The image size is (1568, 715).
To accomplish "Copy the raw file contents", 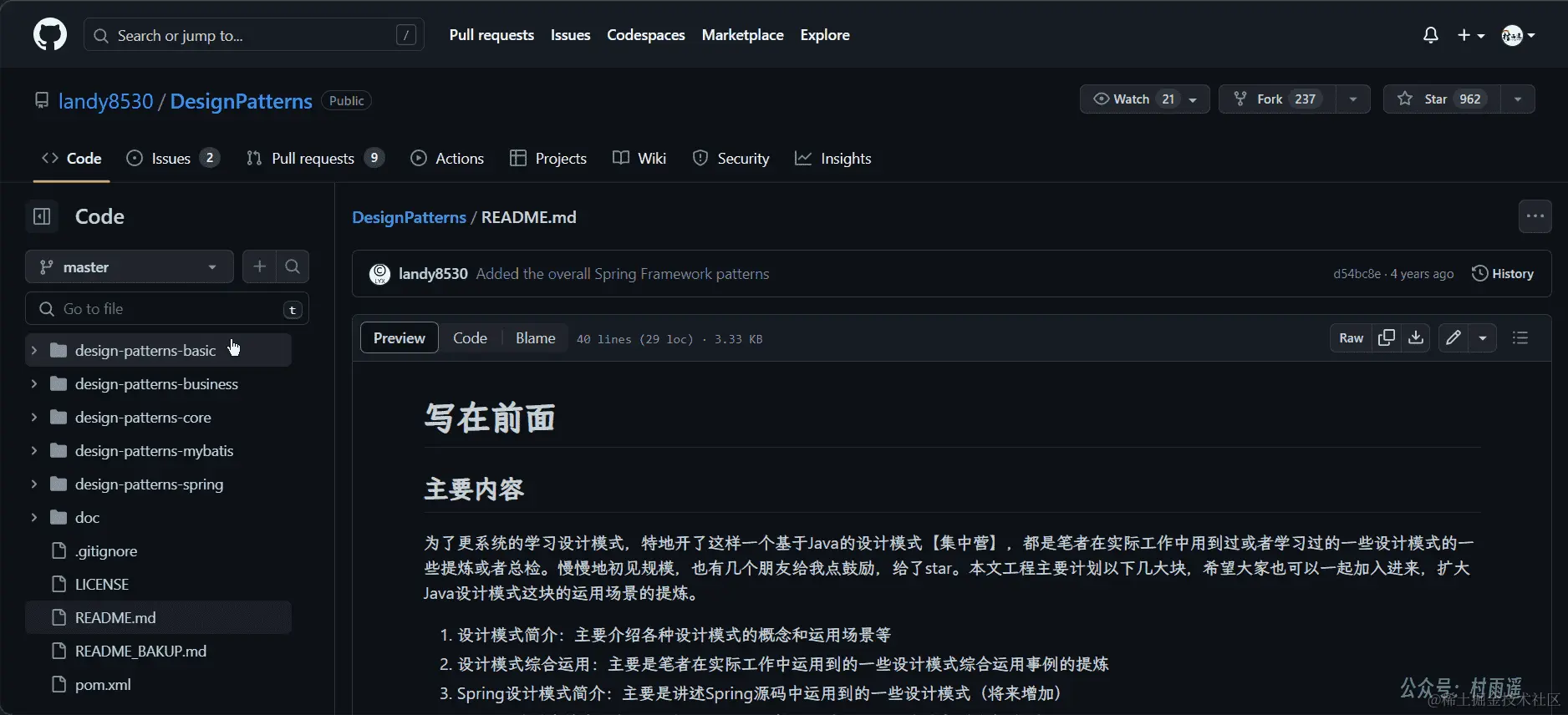I will click(x=1387, y=337).
